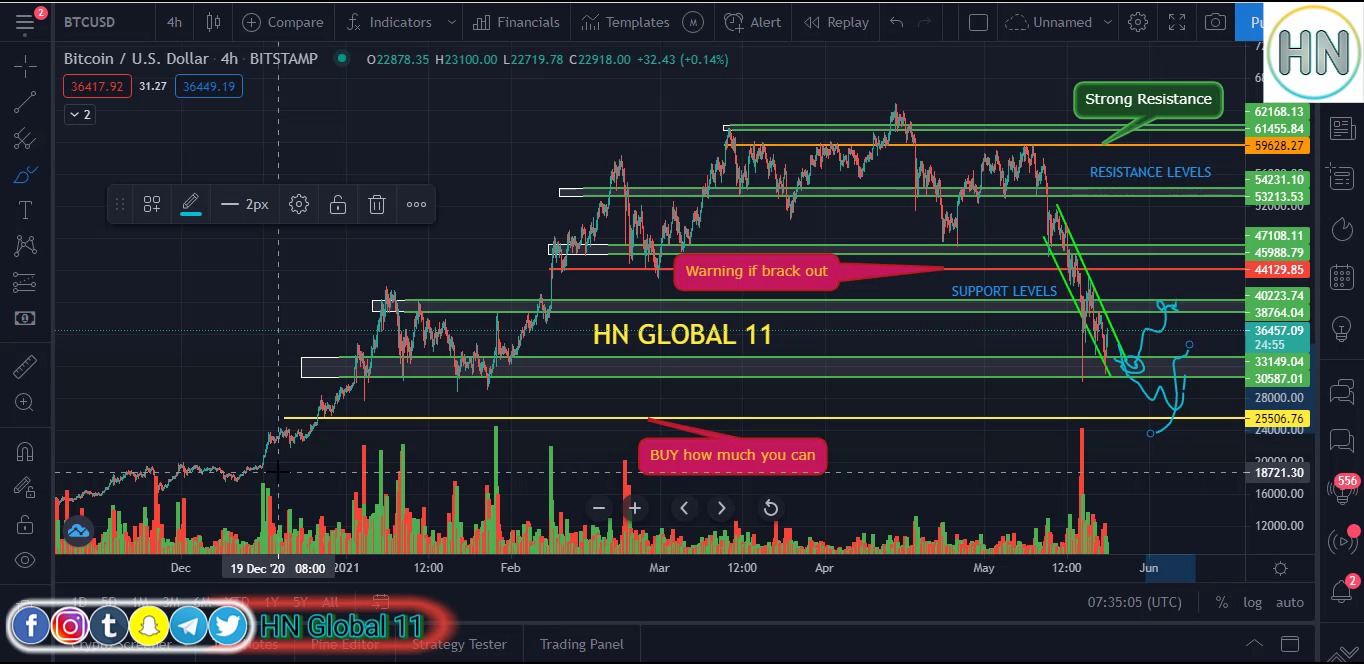
Task: Select the Text annotation tool
Action: [x=25, y=210]
